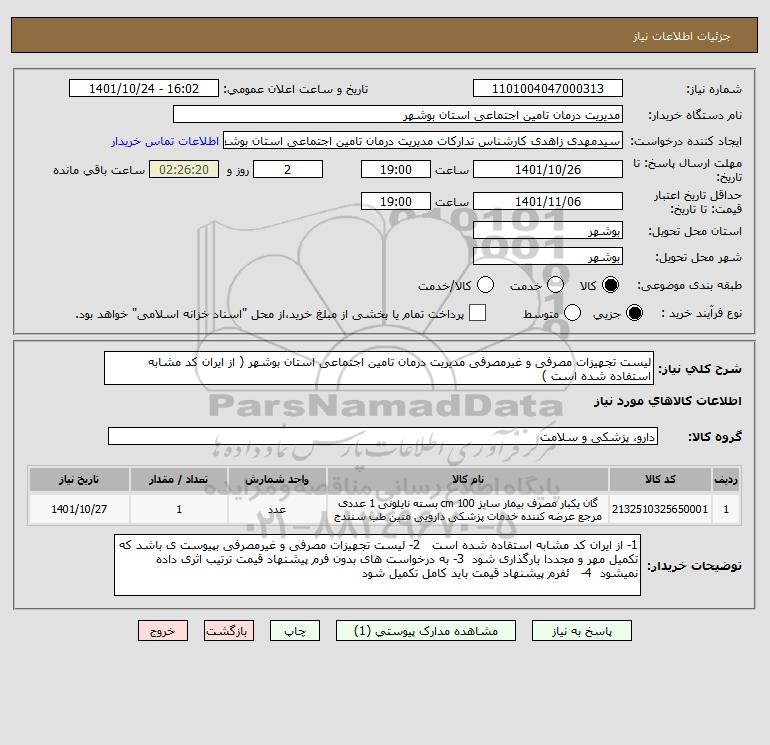Click the پاسخ به نیاز button
Screen dimensions: 770x745
click(x=582, y=631)
